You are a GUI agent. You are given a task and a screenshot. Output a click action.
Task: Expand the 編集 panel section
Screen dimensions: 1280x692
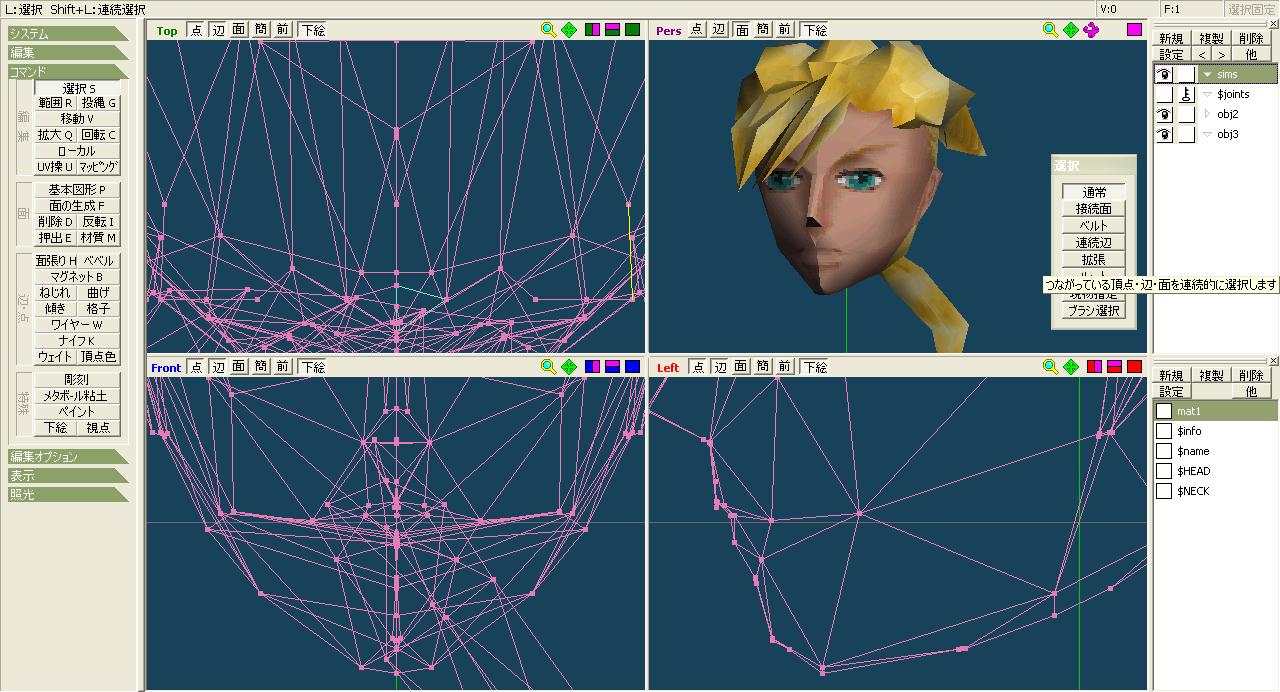[68, 53]
